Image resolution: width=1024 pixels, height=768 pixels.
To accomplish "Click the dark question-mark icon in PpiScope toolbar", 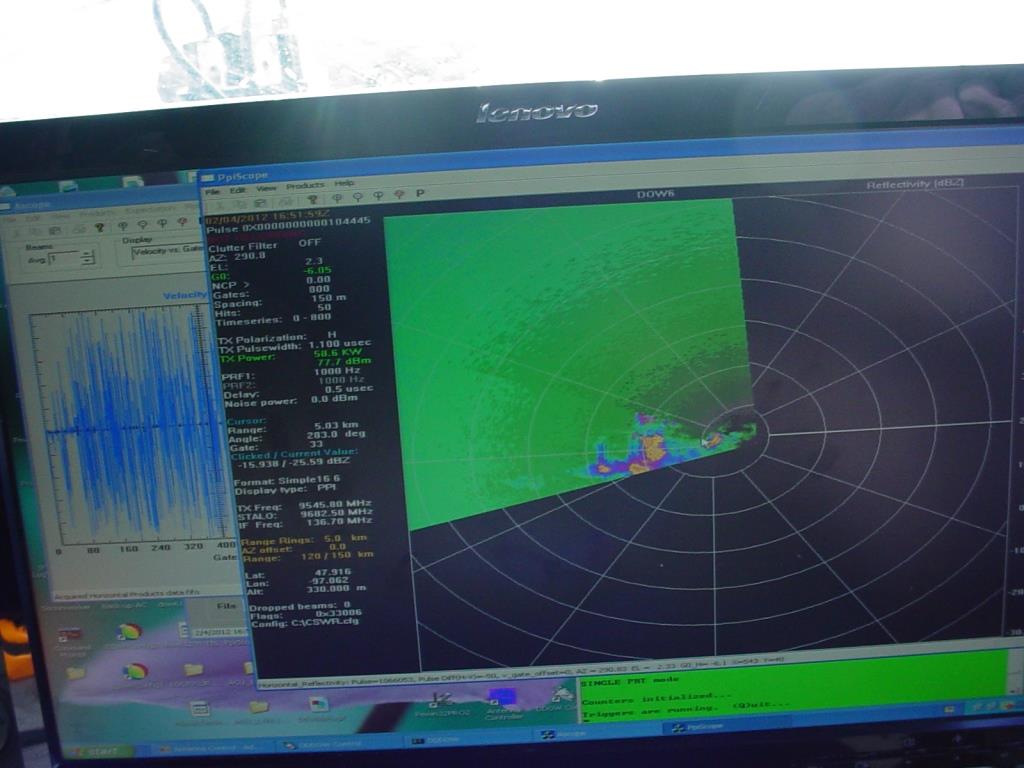I will pos(312,199).
